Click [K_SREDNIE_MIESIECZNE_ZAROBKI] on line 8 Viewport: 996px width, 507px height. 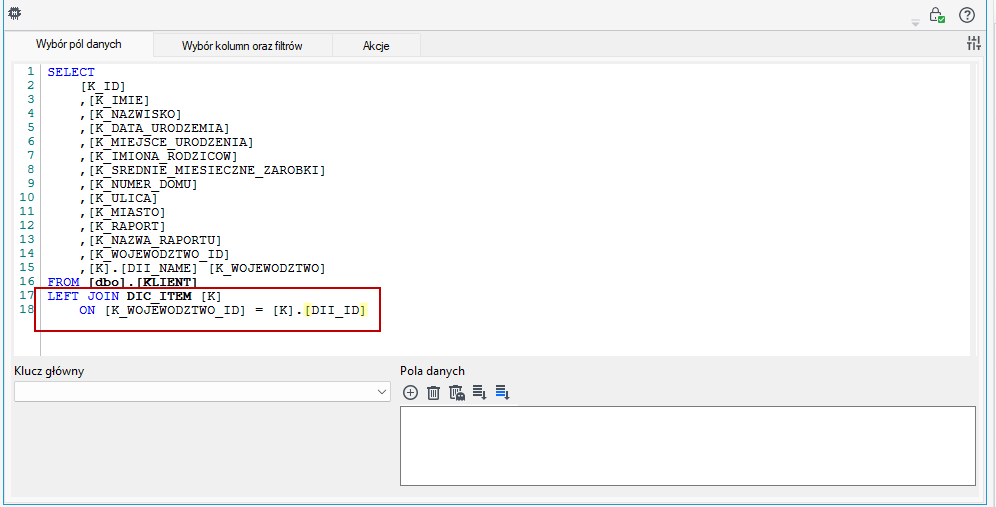pyautogui.click(x=206, y=170)
